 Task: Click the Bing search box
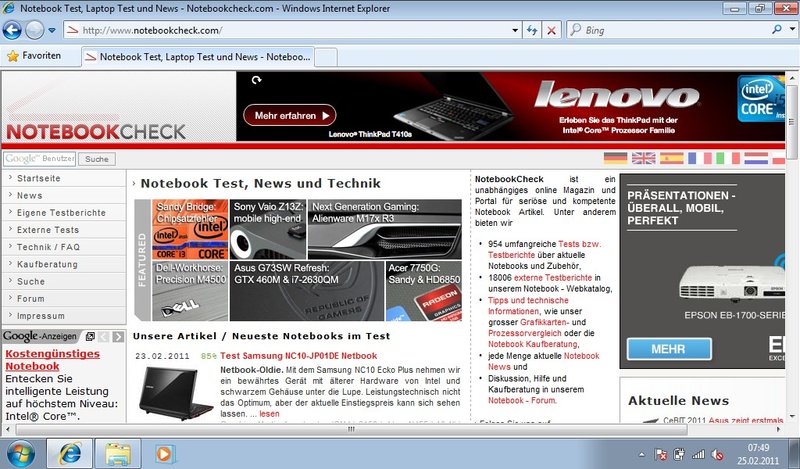click(668, 30)
